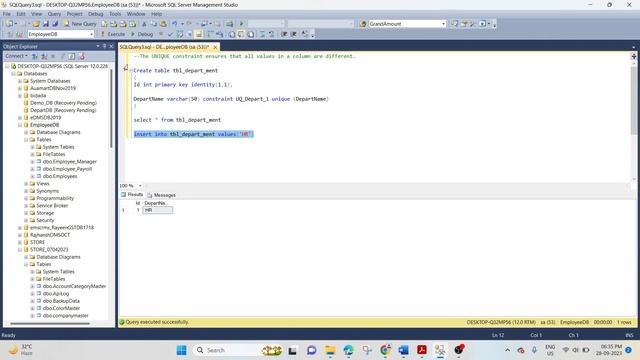
Task: Click the Open File folder icon
Action: point(36,24)
